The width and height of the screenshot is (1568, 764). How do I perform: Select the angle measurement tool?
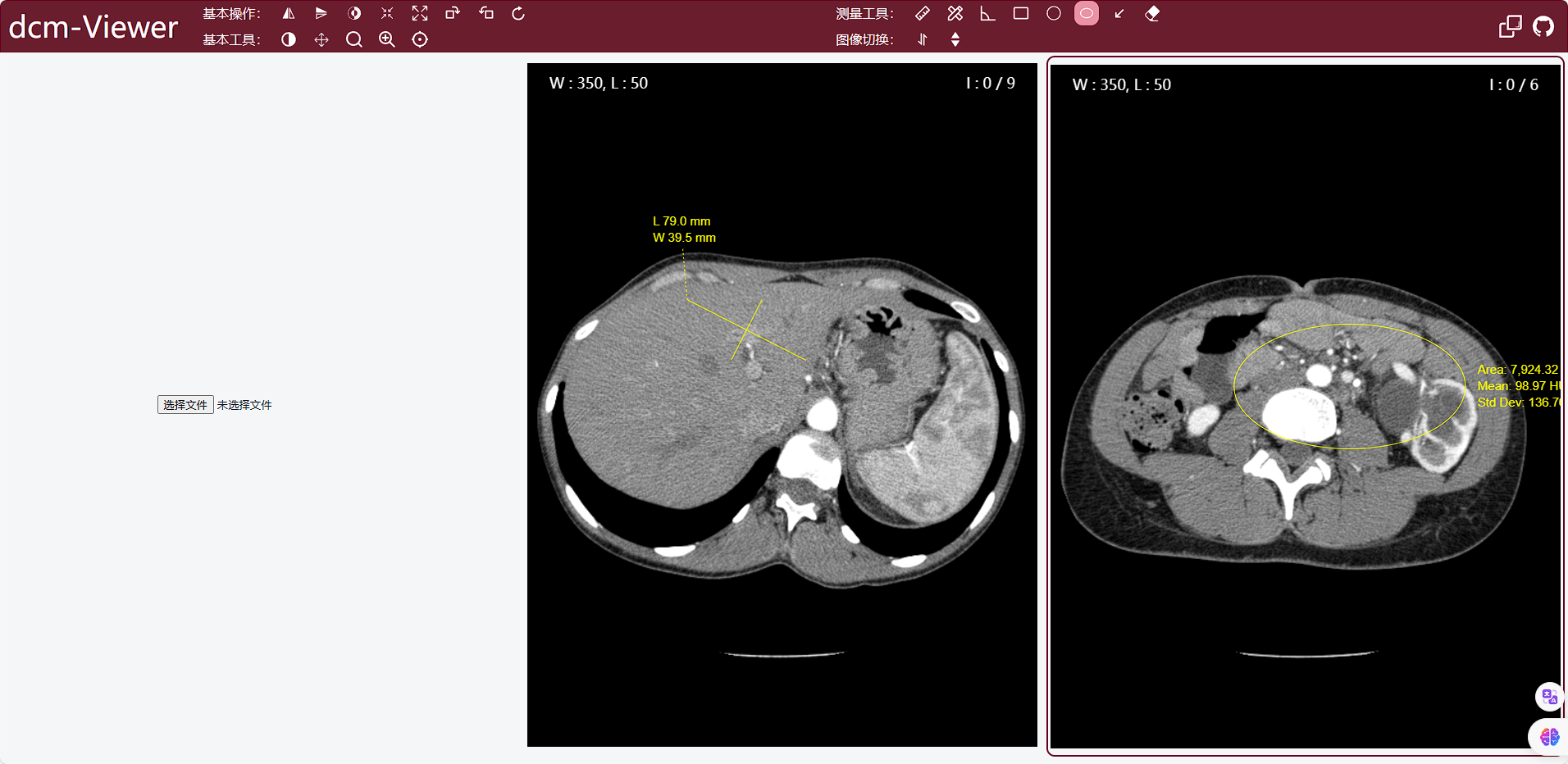[x=988, y=13]
